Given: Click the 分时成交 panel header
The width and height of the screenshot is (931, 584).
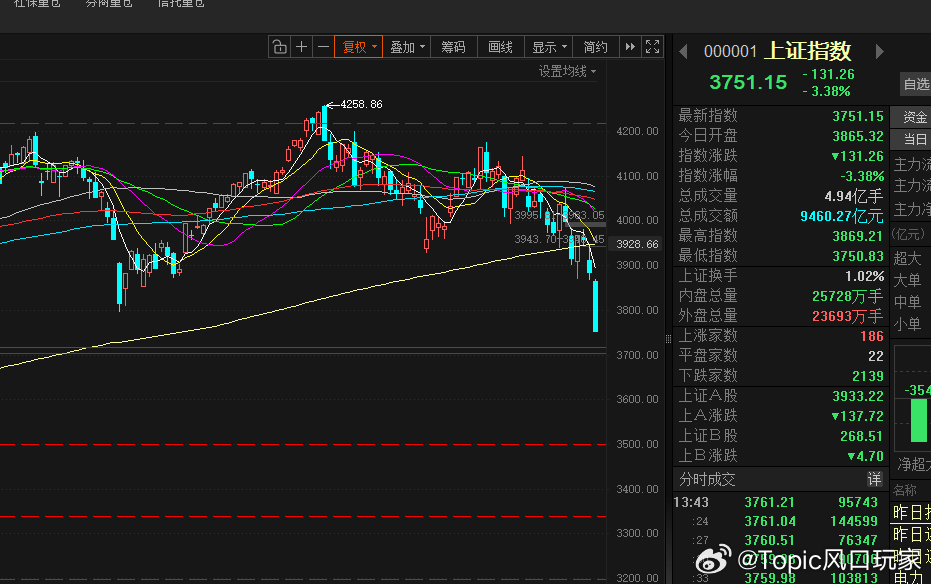Looking at the screenshot, I should click(781, 480).
